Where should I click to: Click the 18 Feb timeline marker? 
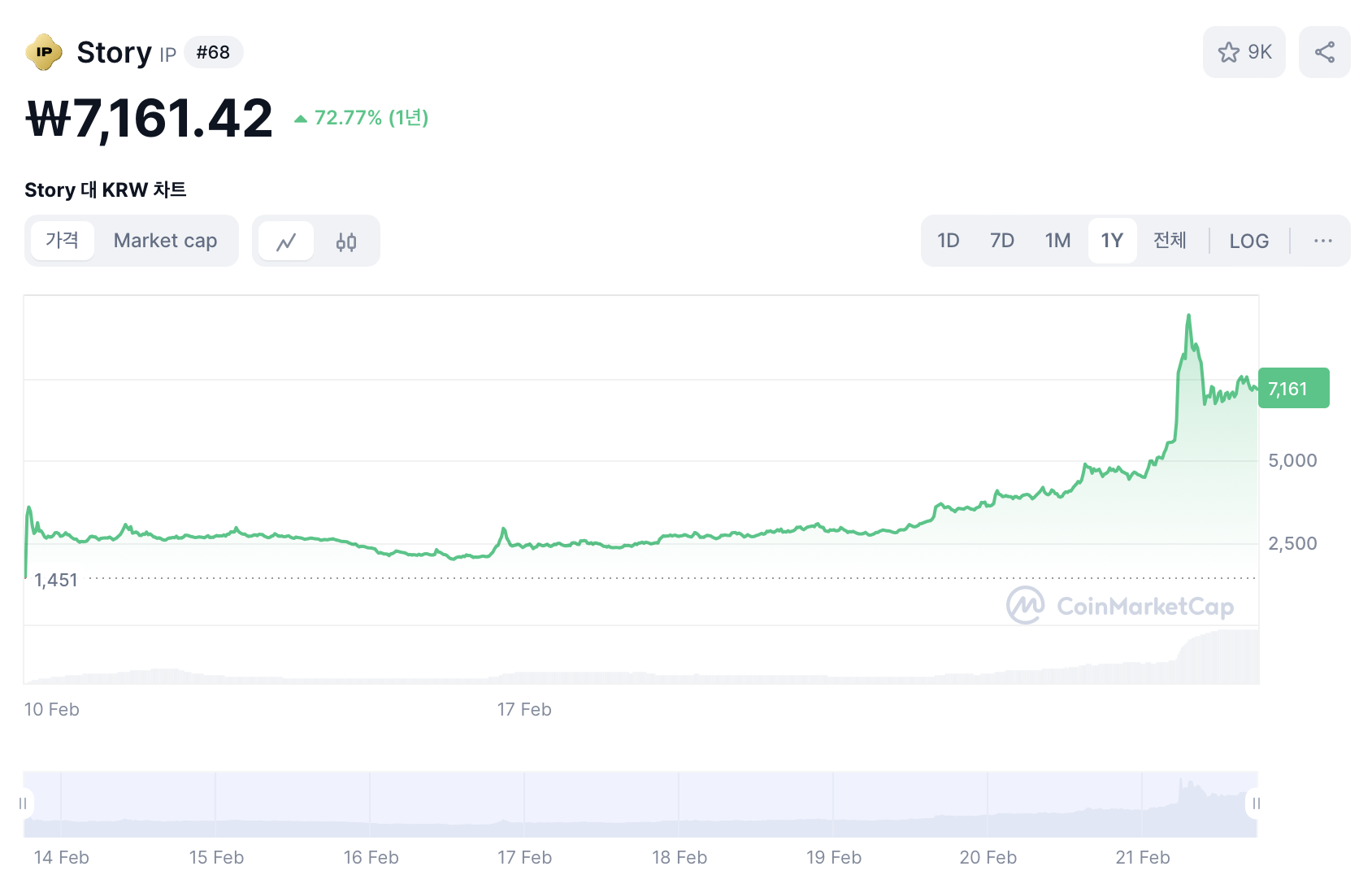679,857
